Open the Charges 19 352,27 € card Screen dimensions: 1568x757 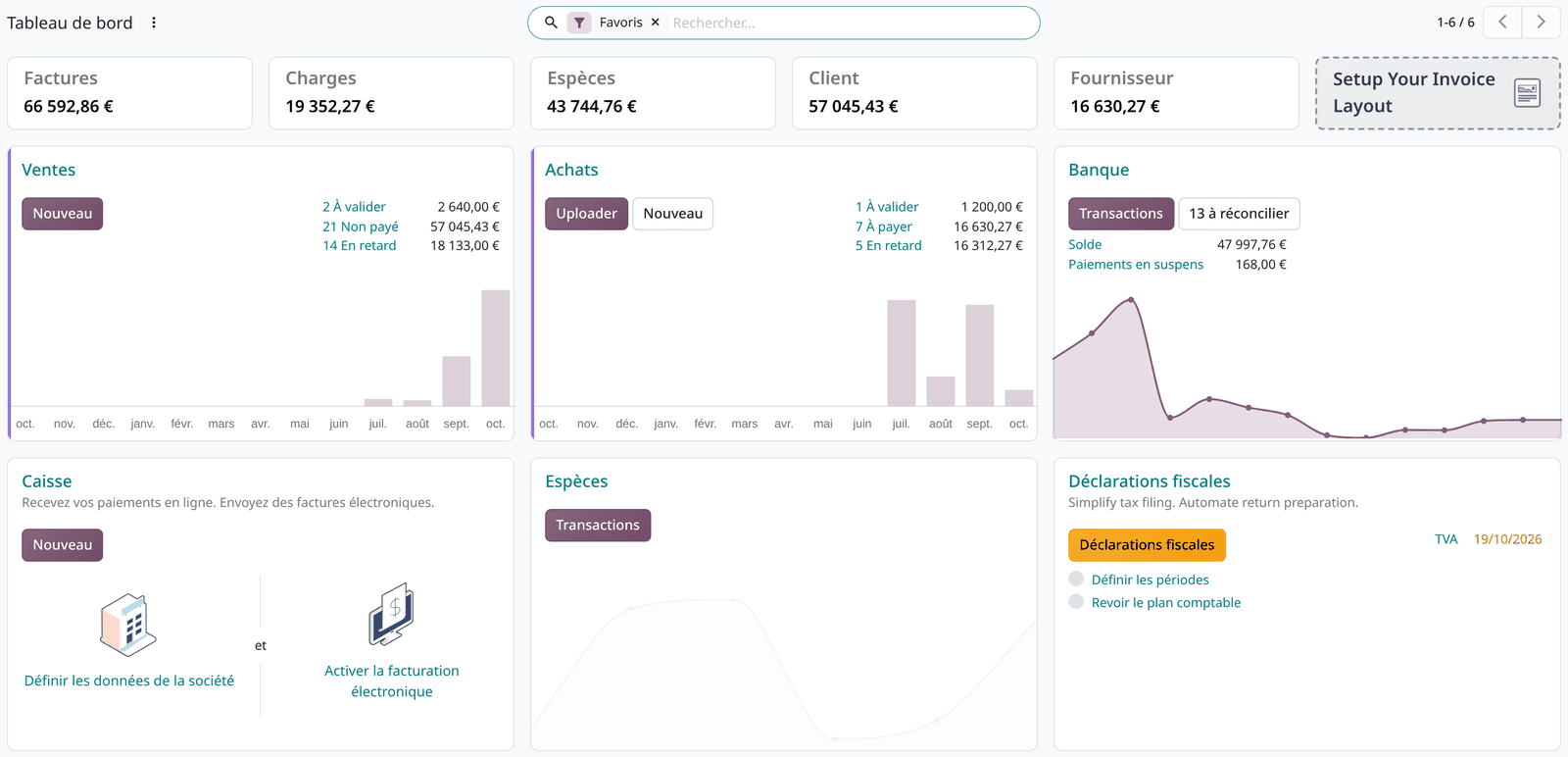[x=391, y=93]
